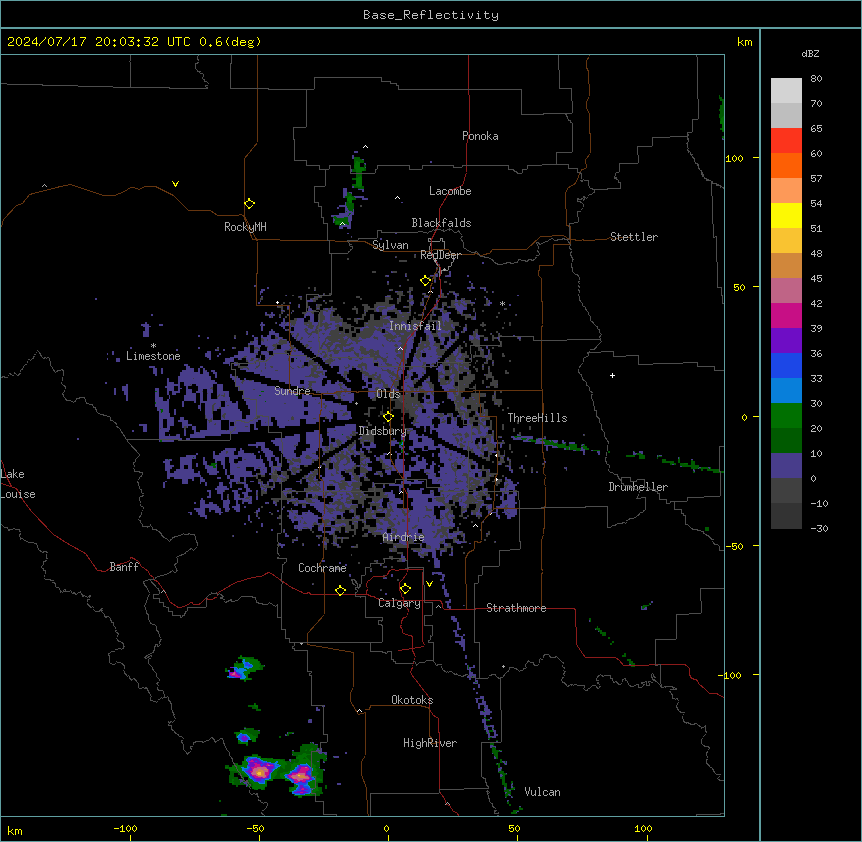The height and width of the screenshot is (842, 862).
Task: Click the ThreeHills label
Action: coord(537,418)
